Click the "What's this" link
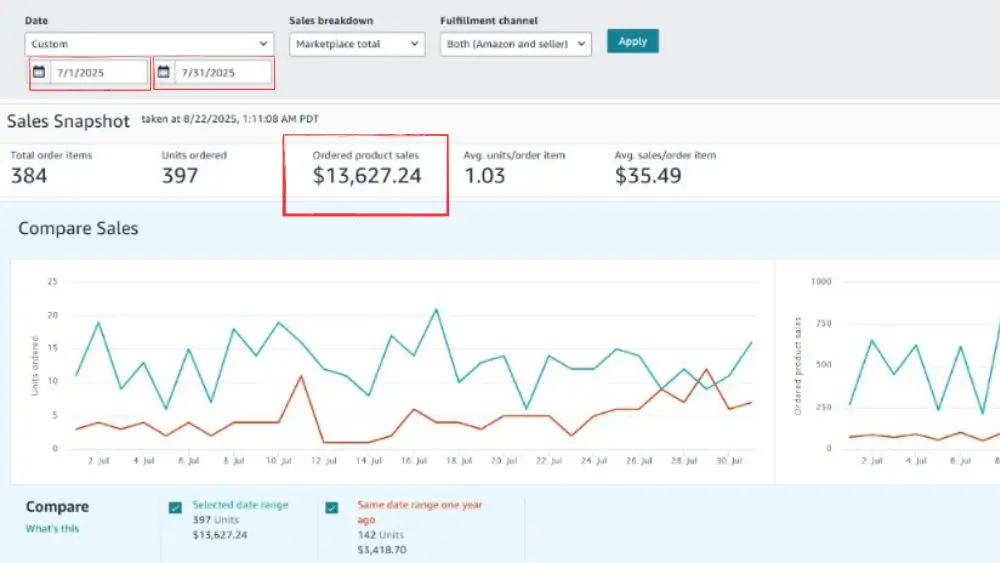This screenshot has width=1000, height=563. (52, 528)
